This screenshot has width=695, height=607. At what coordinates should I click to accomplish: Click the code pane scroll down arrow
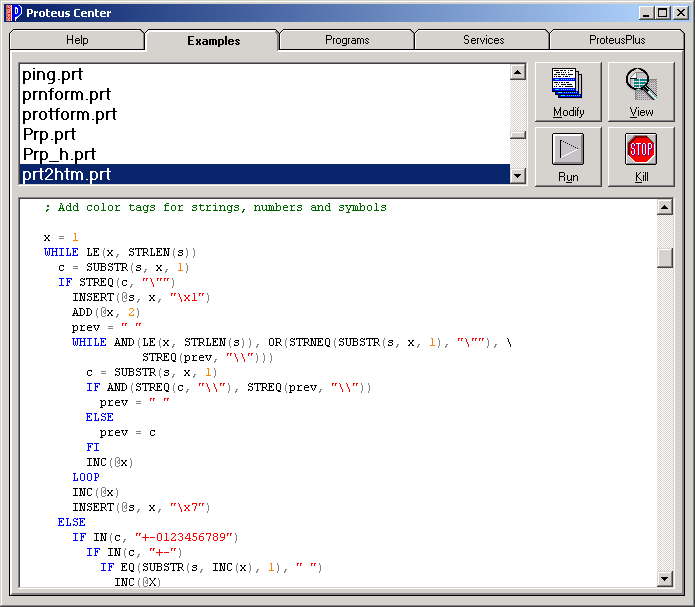tap(665, 578)
